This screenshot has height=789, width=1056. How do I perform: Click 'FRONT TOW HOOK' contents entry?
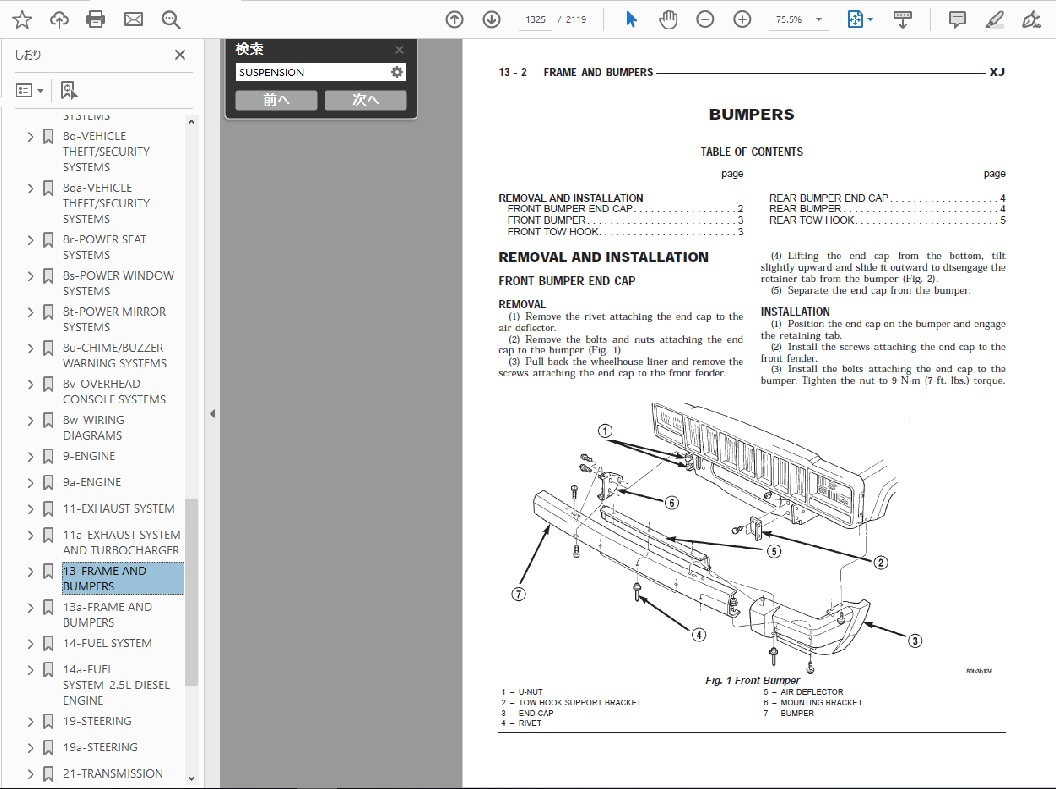tap(626, 232)
